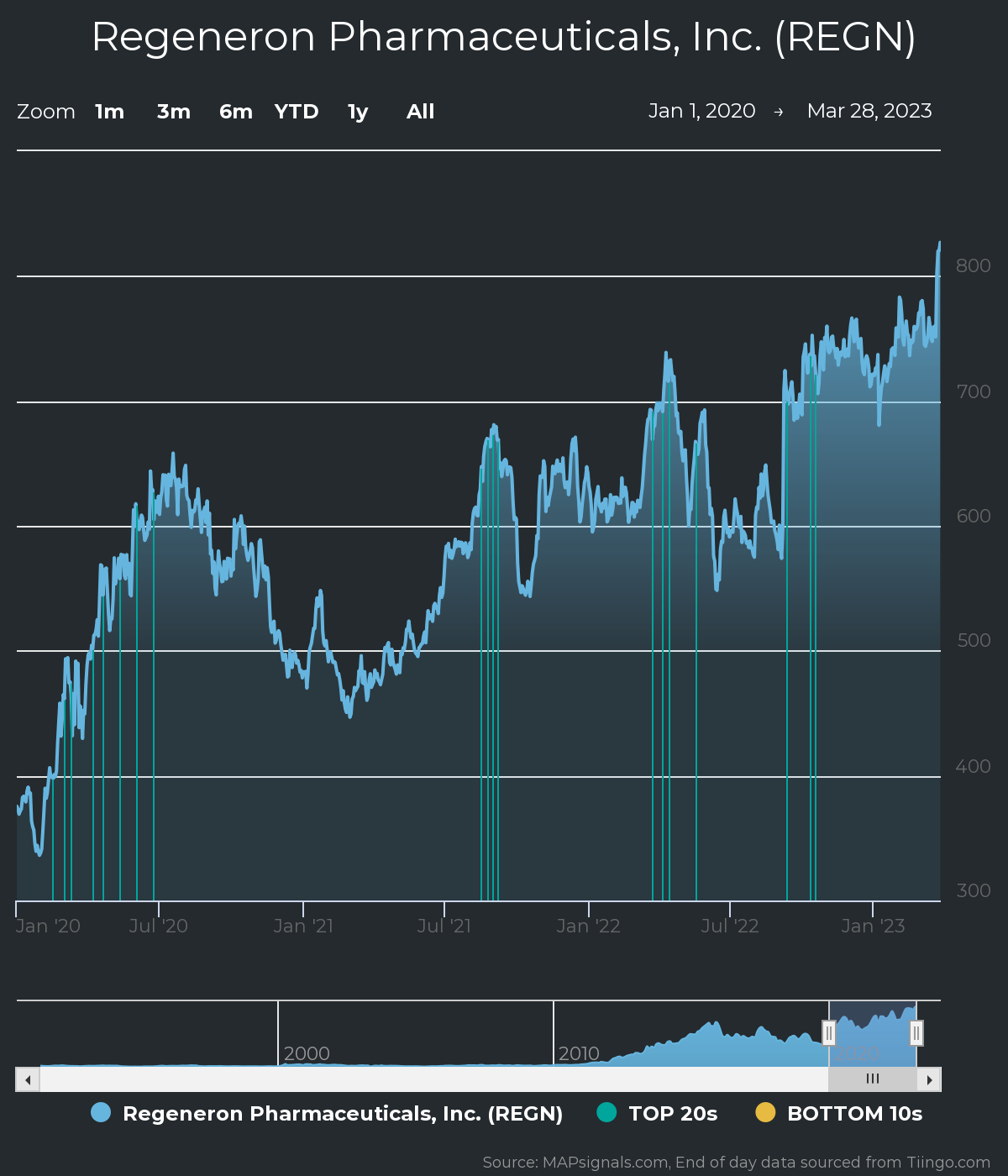The width and height of the screenshot is (1008, 1176).
Task: Click the Jul '20 x-axis label
Action: click(x=159, y=926)
